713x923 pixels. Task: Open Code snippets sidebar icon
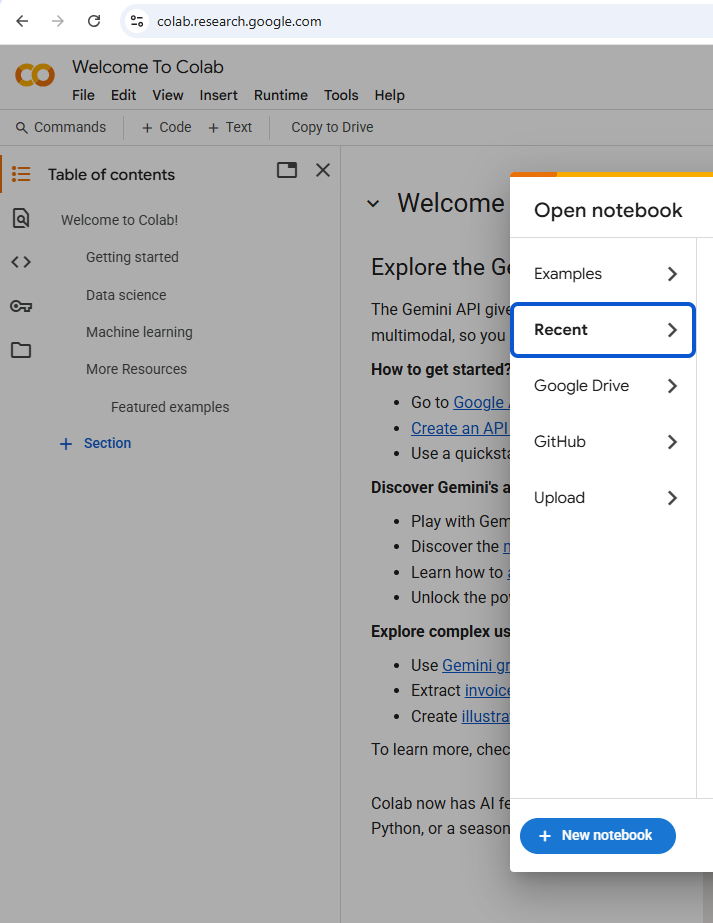pos(21,262)
